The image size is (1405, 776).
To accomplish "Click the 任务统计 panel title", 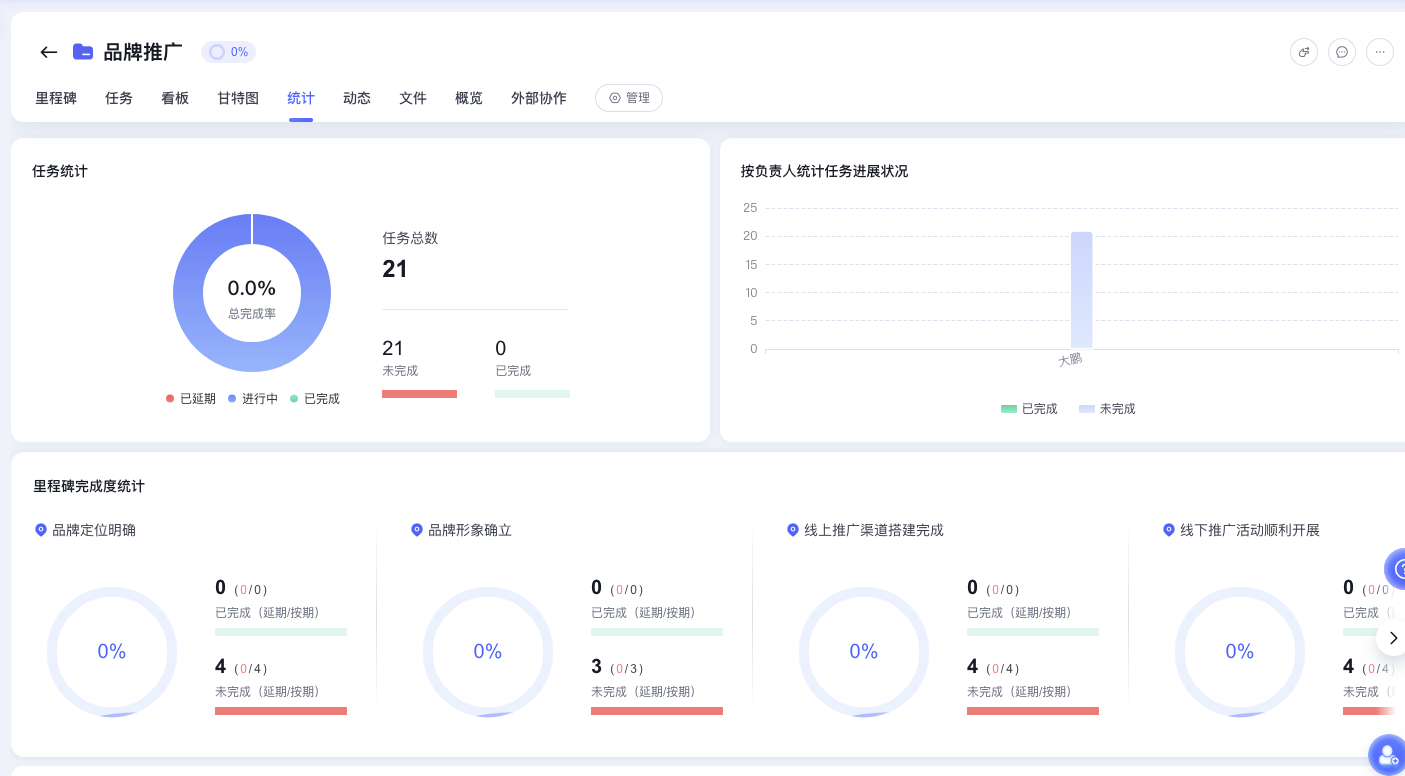I will pos(60,171).
